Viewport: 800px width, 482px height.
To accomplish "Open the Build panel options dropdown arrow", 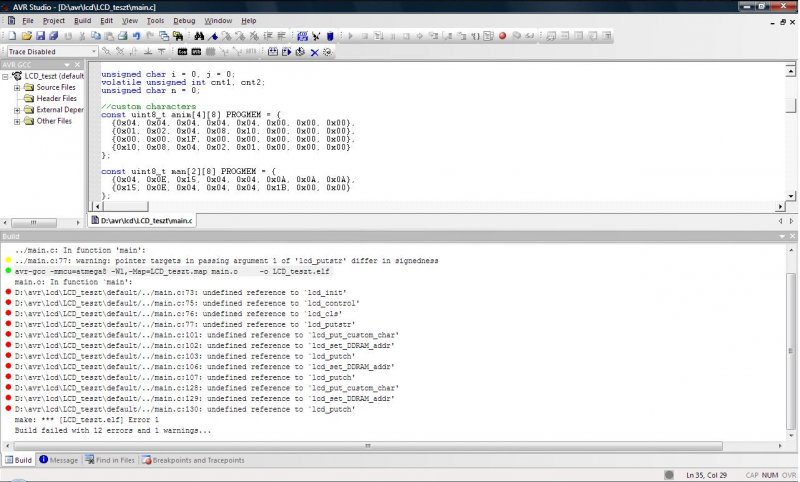I will (x=782, y=236).
